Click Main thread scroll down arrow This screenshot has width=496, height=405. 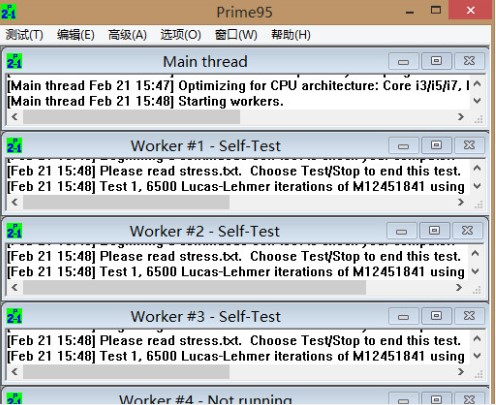click(x=477, y=100)
